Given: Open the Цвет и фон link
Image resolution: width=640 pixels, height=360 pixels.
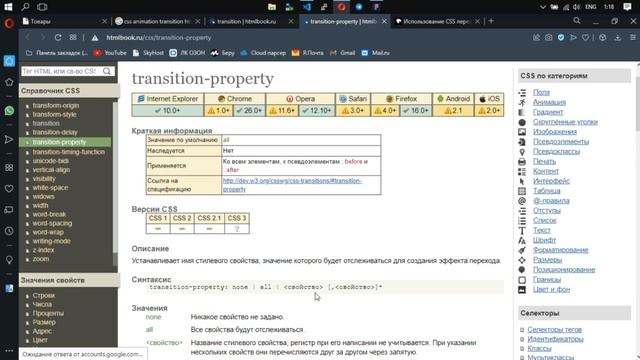Looking at the screenshot, I should tap(551, 289).
